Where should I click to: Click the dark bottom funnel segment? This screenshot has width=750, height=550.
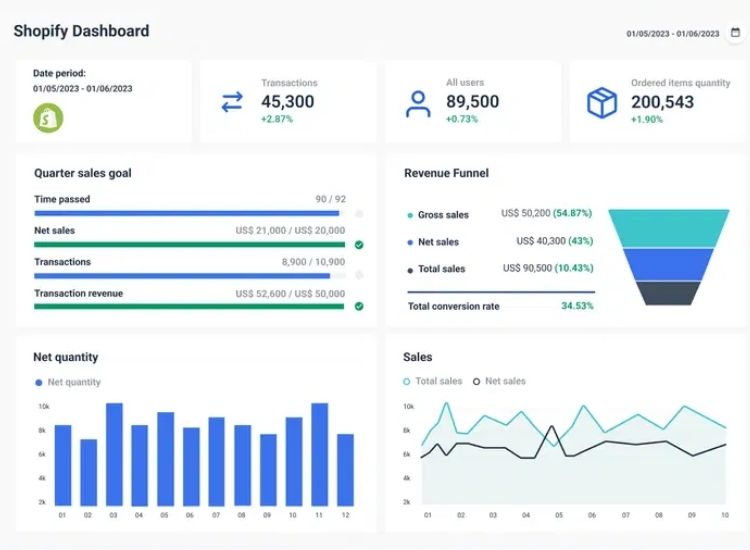click(x=668, y=293)
